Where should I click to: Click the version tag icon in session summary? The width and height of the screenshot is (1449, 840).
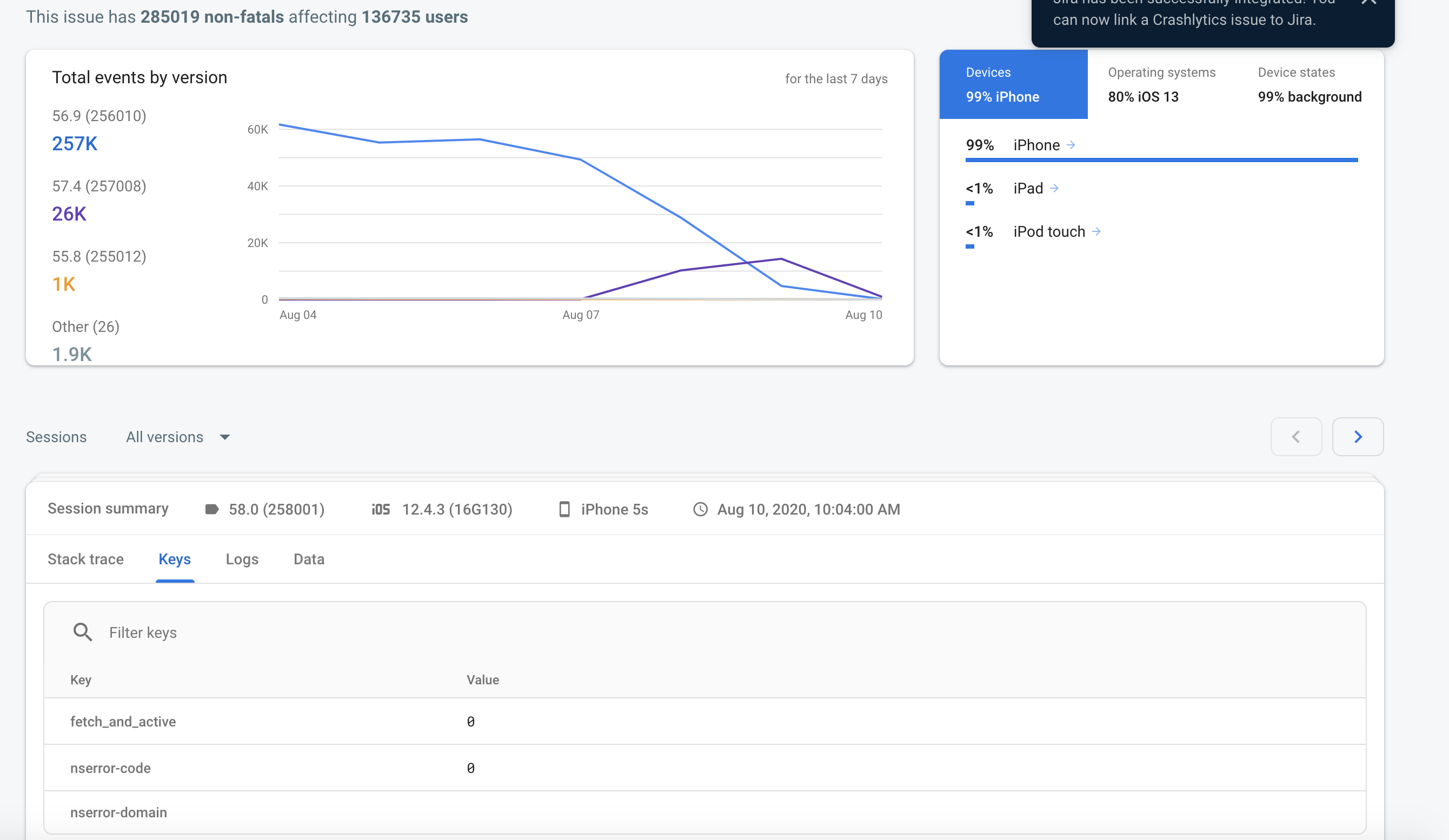point(211,509)
